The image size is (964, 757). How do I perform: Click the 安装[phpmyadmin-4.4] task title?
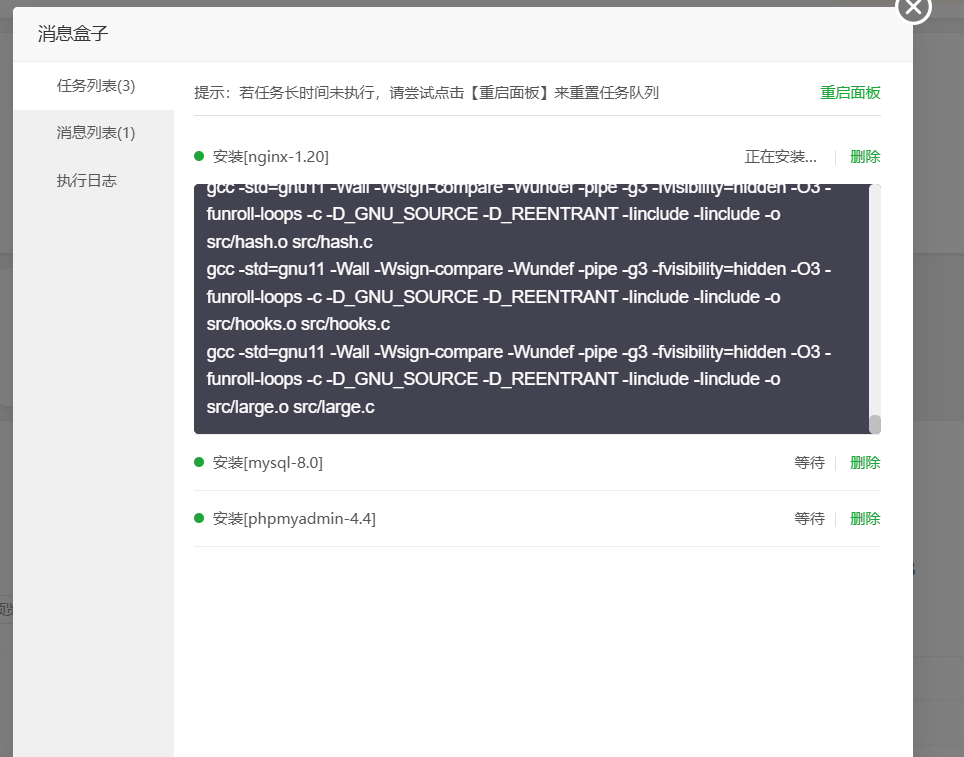tap(294, 518)
